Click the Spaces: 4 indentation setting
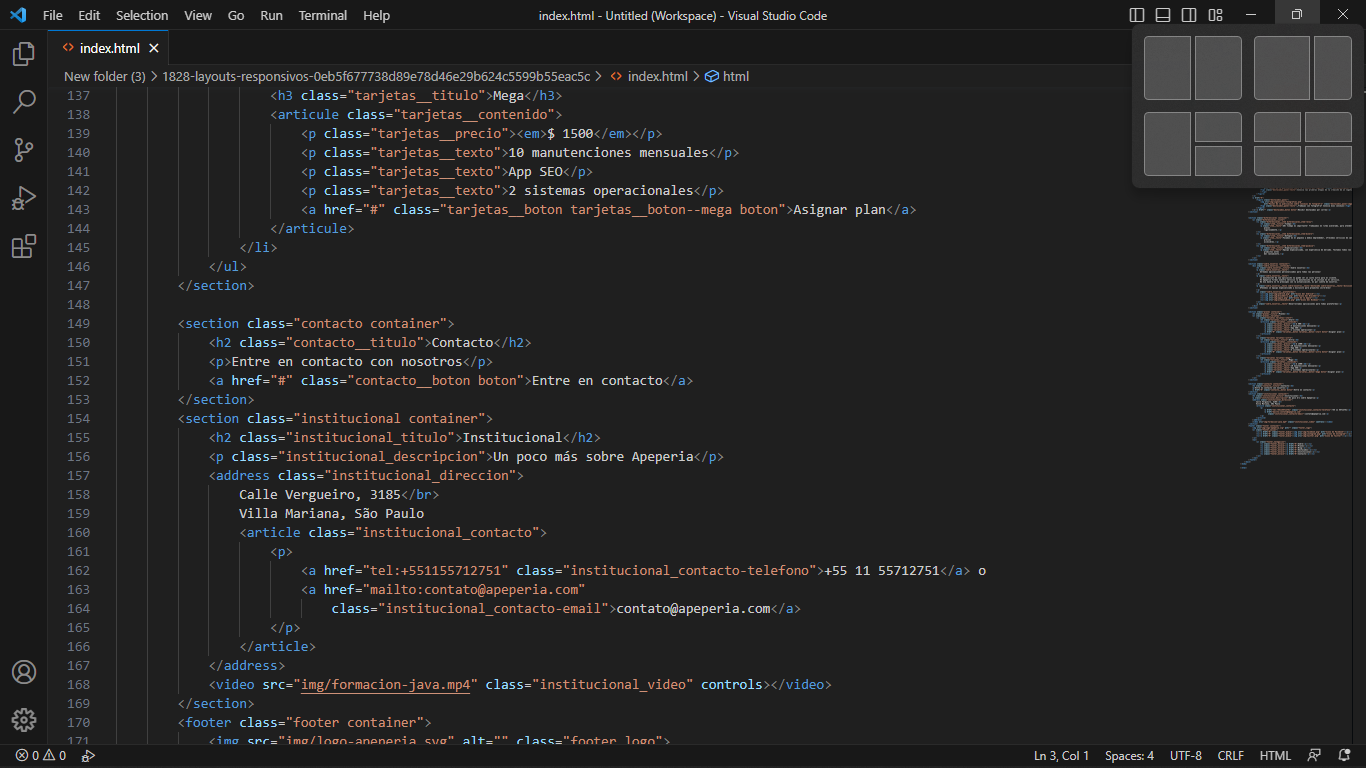 coord(1129,756)
